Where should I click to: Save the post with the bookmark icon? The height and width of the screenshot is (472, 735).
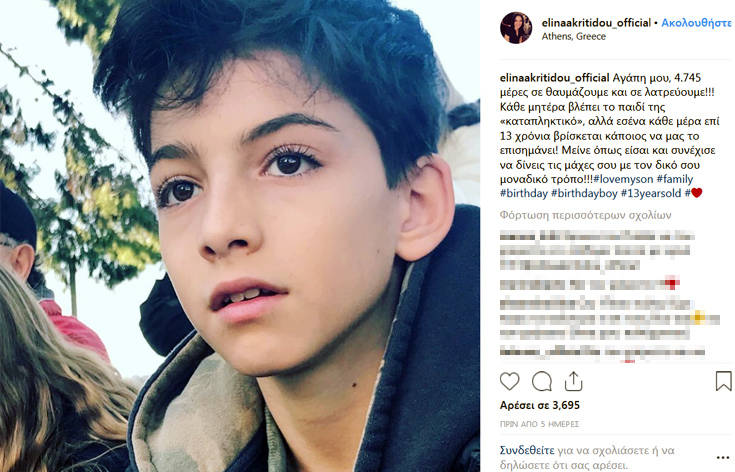pyautogui.click(x=723, y=381)
